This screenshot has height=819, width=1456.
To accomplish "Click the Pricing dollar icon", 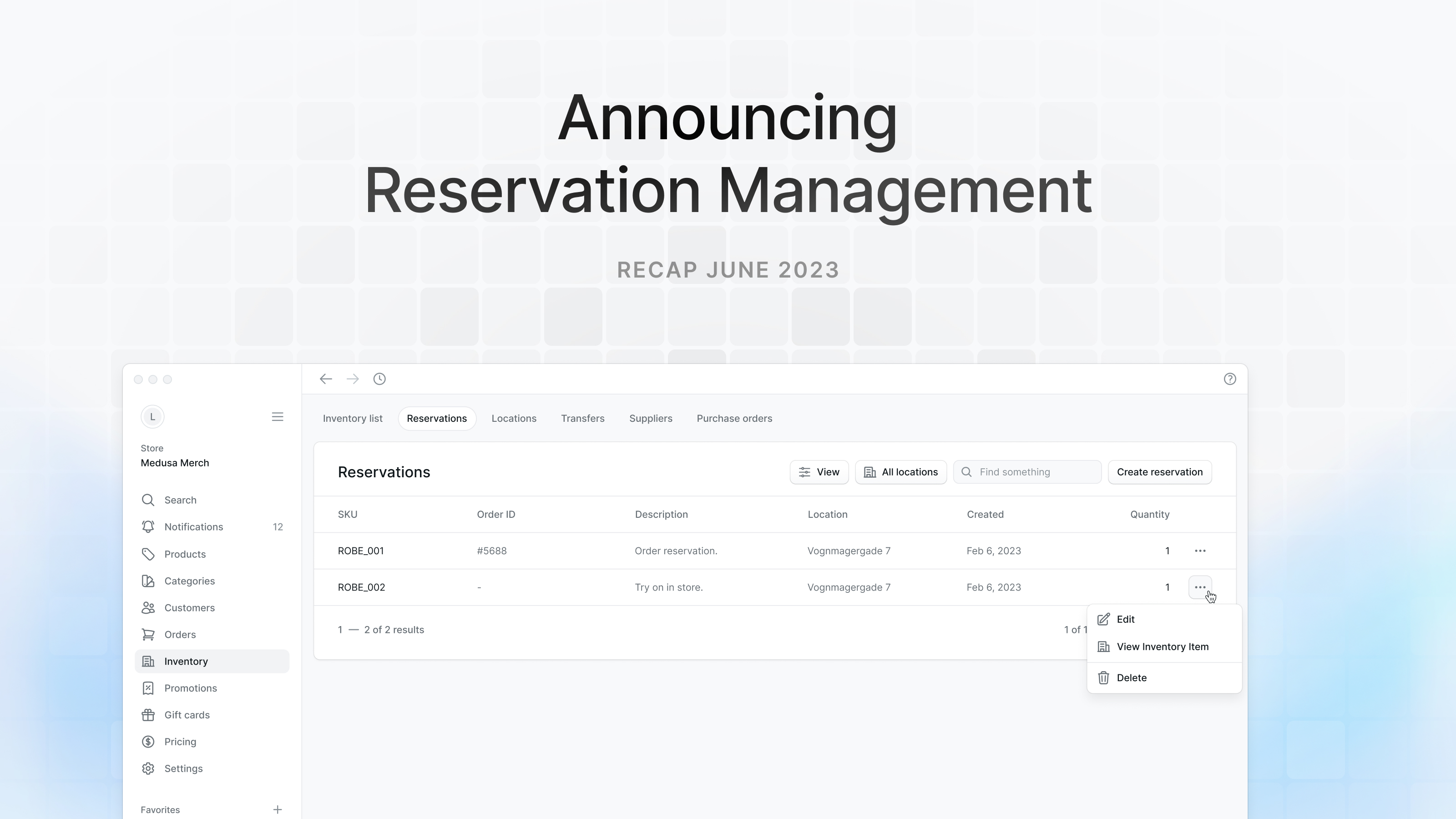I will coord(148,742).
